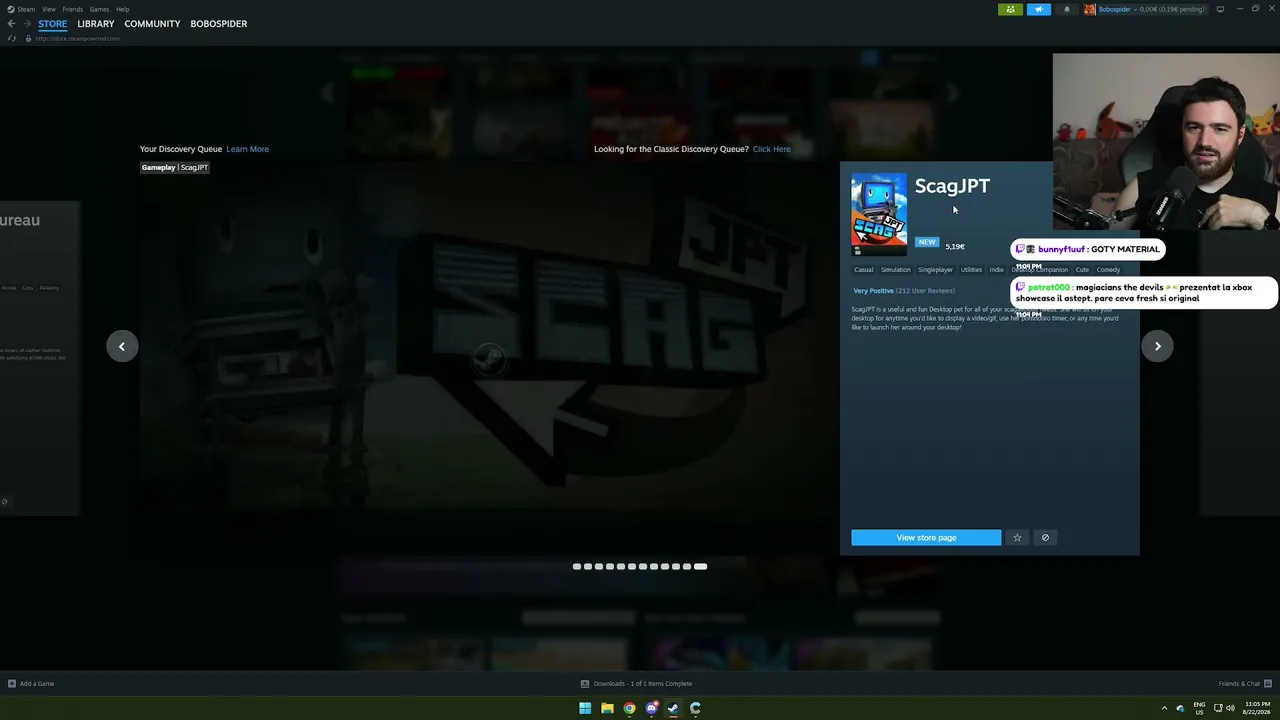
Task: Click the Steam logo icon in menu bar
Action: (x=11, y=9)
